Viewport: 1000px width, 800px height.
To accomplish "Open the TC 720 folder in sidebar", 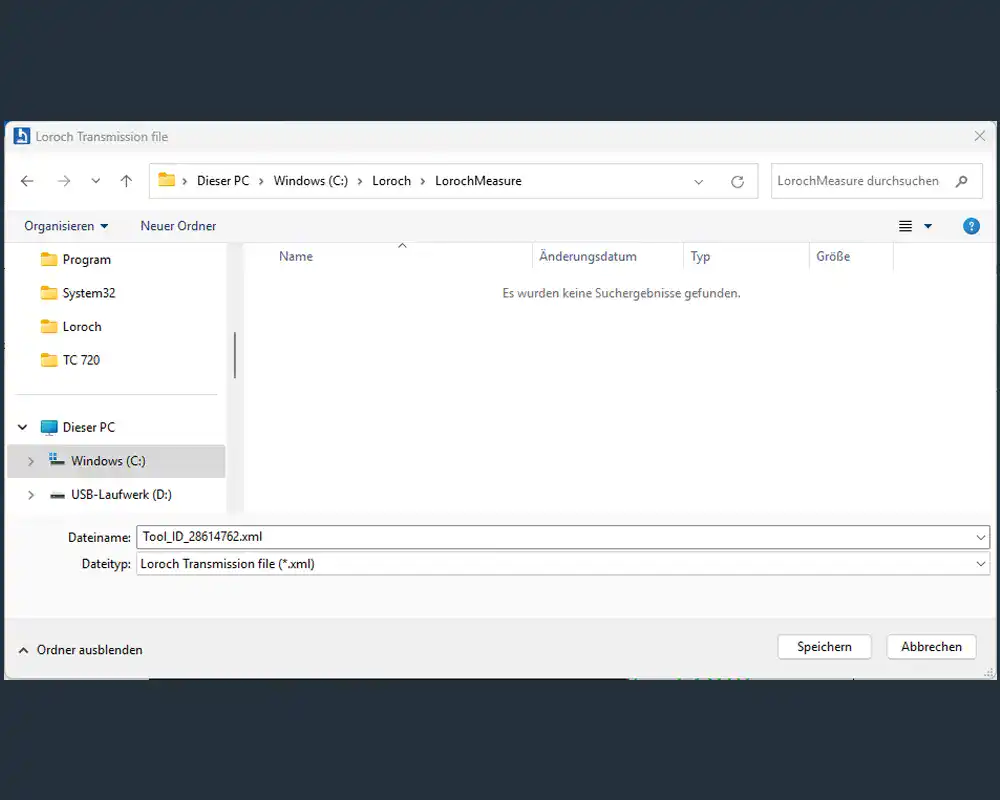I will point(81,360).
